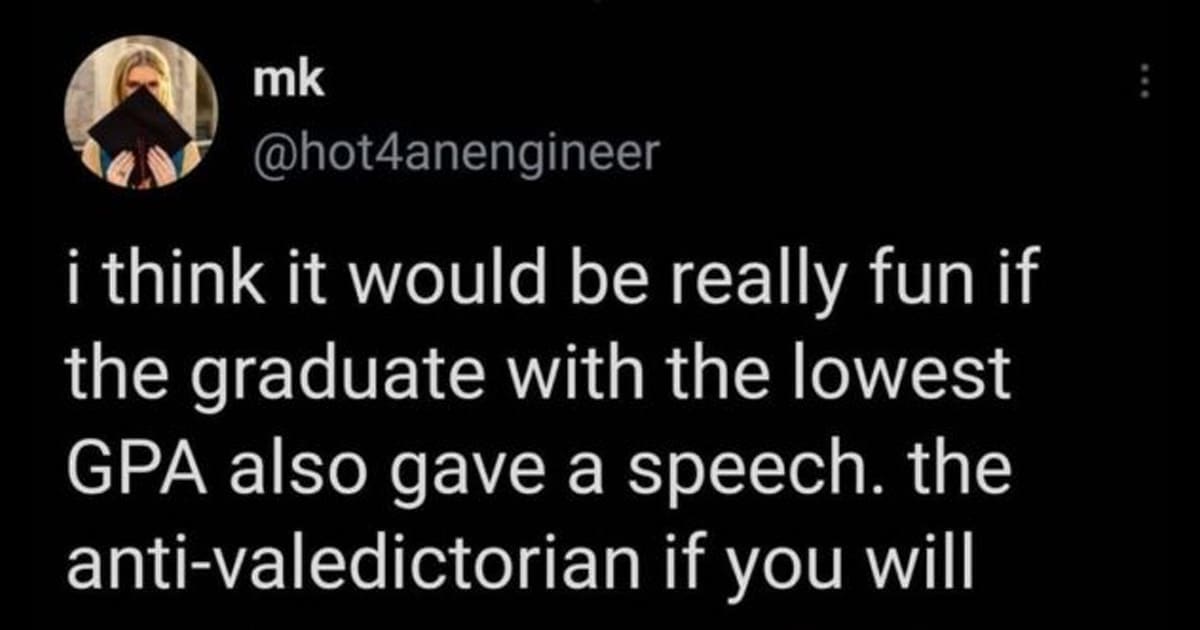The height and width of the screenshot is (630, 1200).
Task: Click mk's profile avatar picture
Action: pyautogui.click(x=141, y=112)
